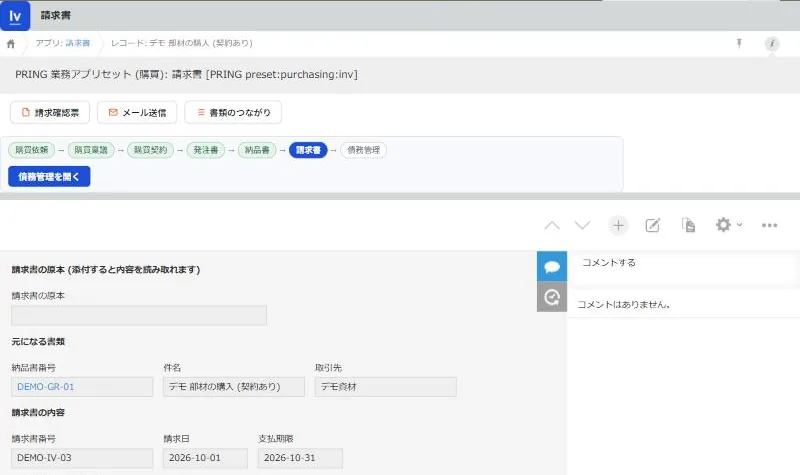Open the Iv app logo icon
The width and height of the screenshot is (800, 475).
15,15
